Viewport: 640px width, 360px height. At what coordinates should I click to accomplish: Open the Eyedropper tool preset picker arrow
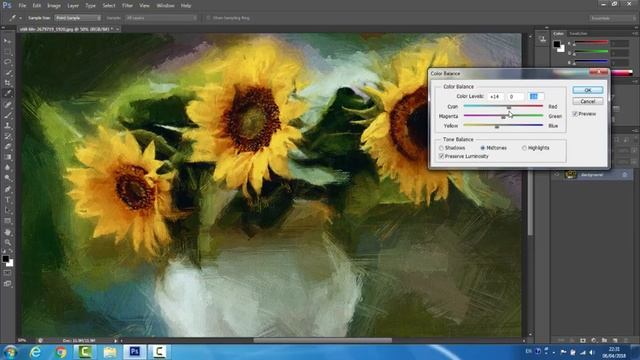tap(20, 18)
